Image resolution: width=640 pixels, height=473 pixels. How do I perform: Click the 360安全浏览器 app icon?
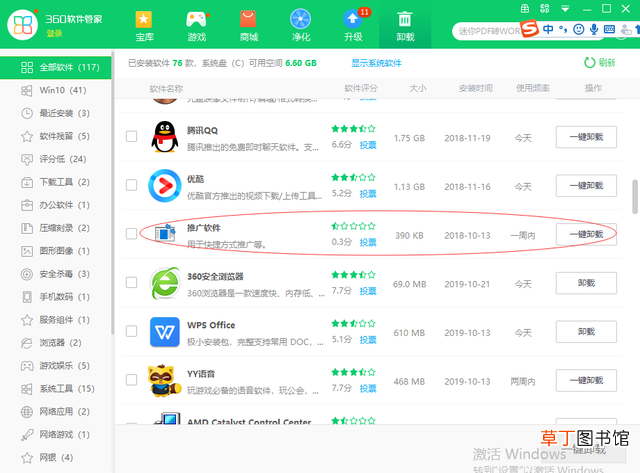tap(164, 283)
